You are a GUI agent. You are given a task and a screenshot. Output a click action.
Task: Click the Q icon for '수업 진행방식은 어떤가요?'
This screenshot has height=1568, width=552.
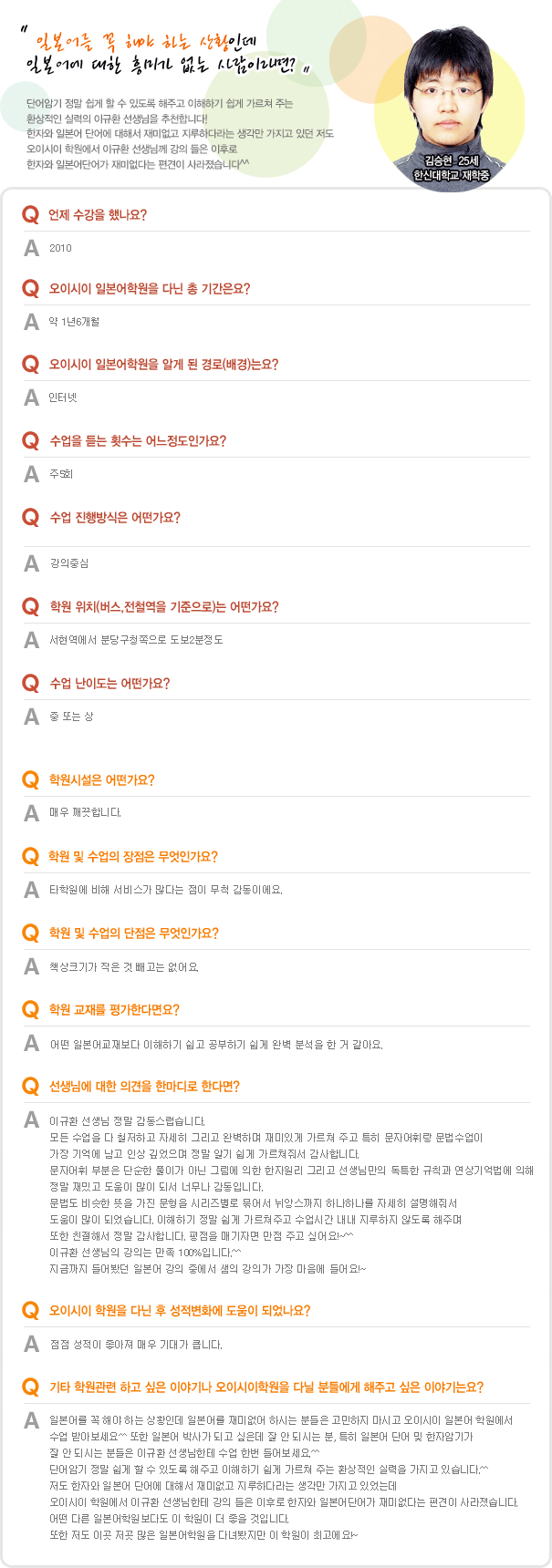point(31,518)
